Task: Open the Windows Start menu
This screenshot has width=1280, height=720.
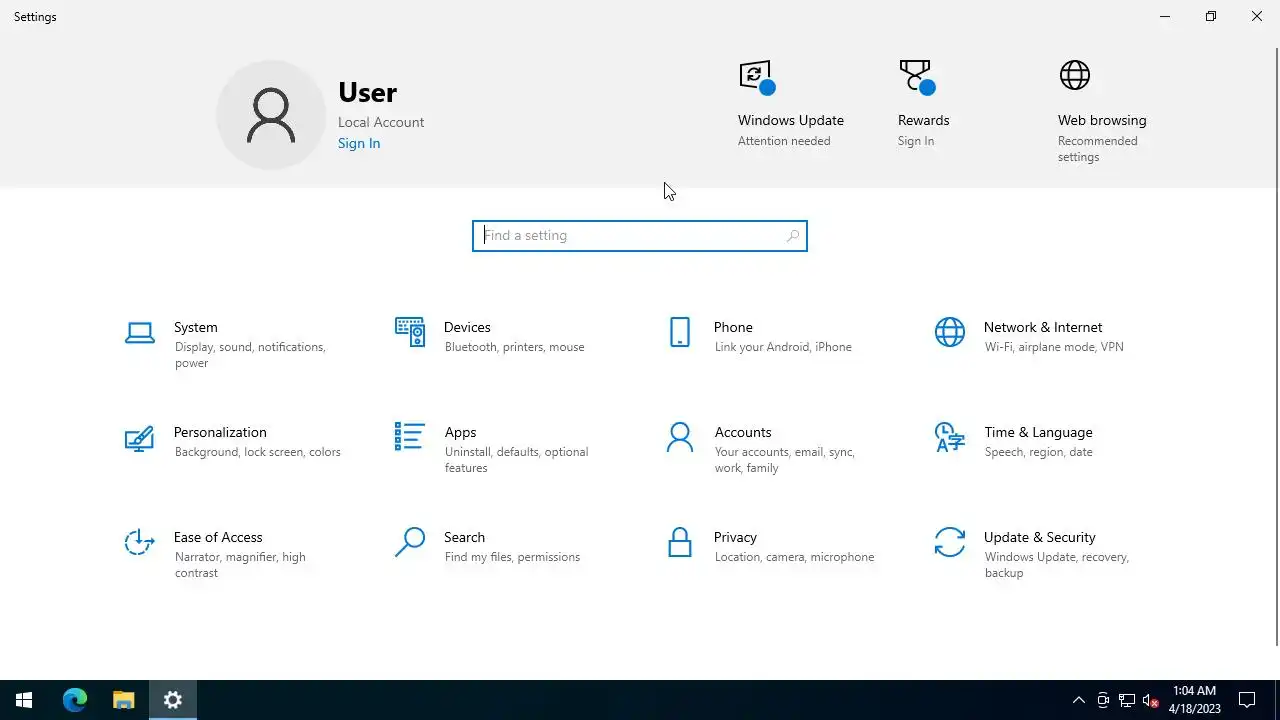Action: click(x=24, y=700)
